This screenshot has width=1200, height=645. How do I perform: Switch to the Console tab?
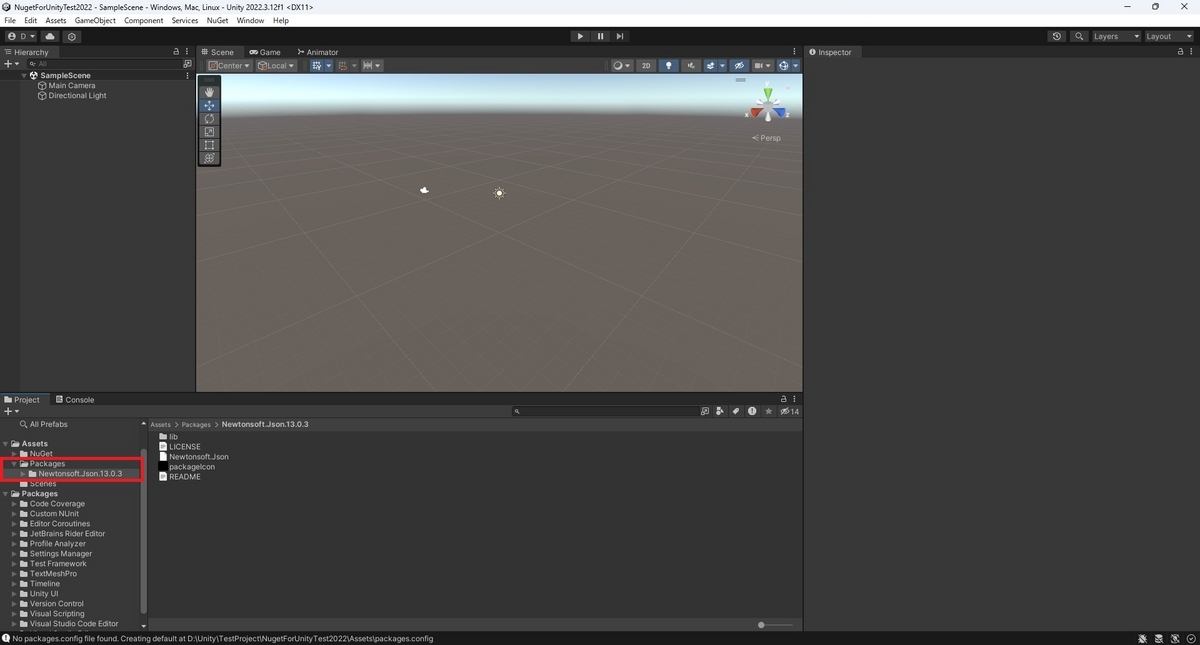(x=76, y=399)
